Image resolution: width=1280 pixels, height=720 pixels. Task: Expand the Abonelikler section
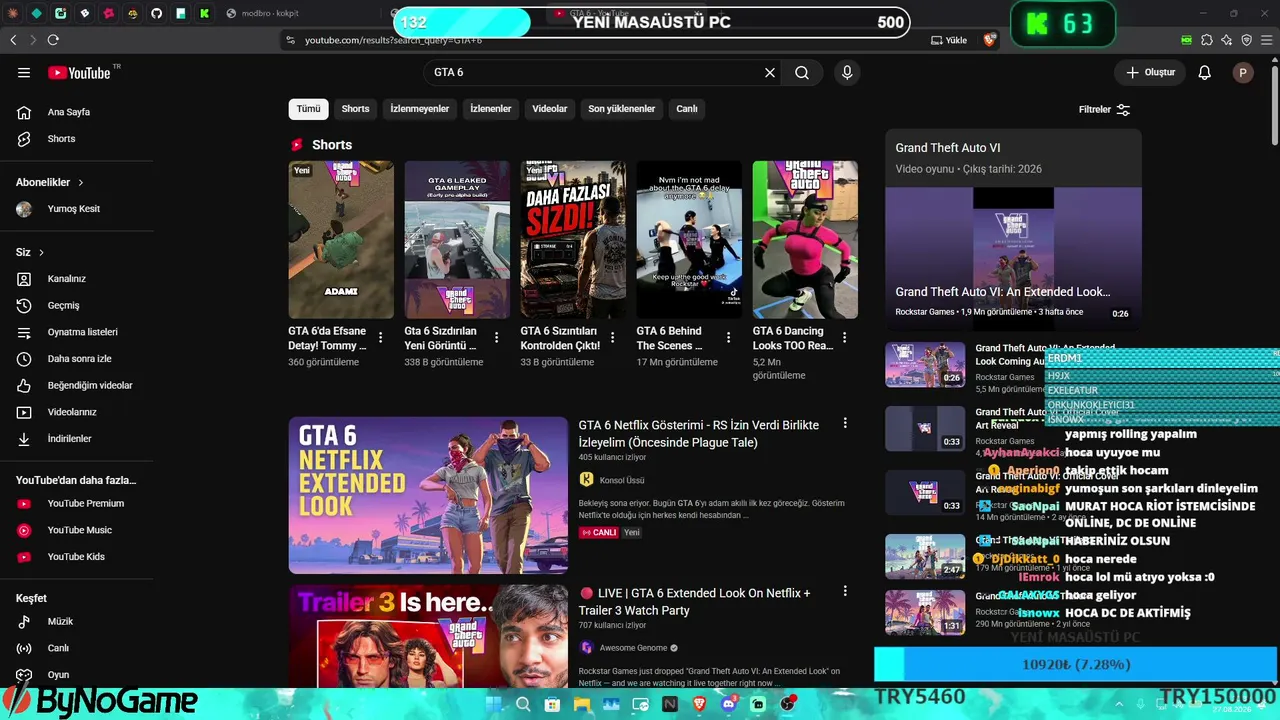(50, 182)
